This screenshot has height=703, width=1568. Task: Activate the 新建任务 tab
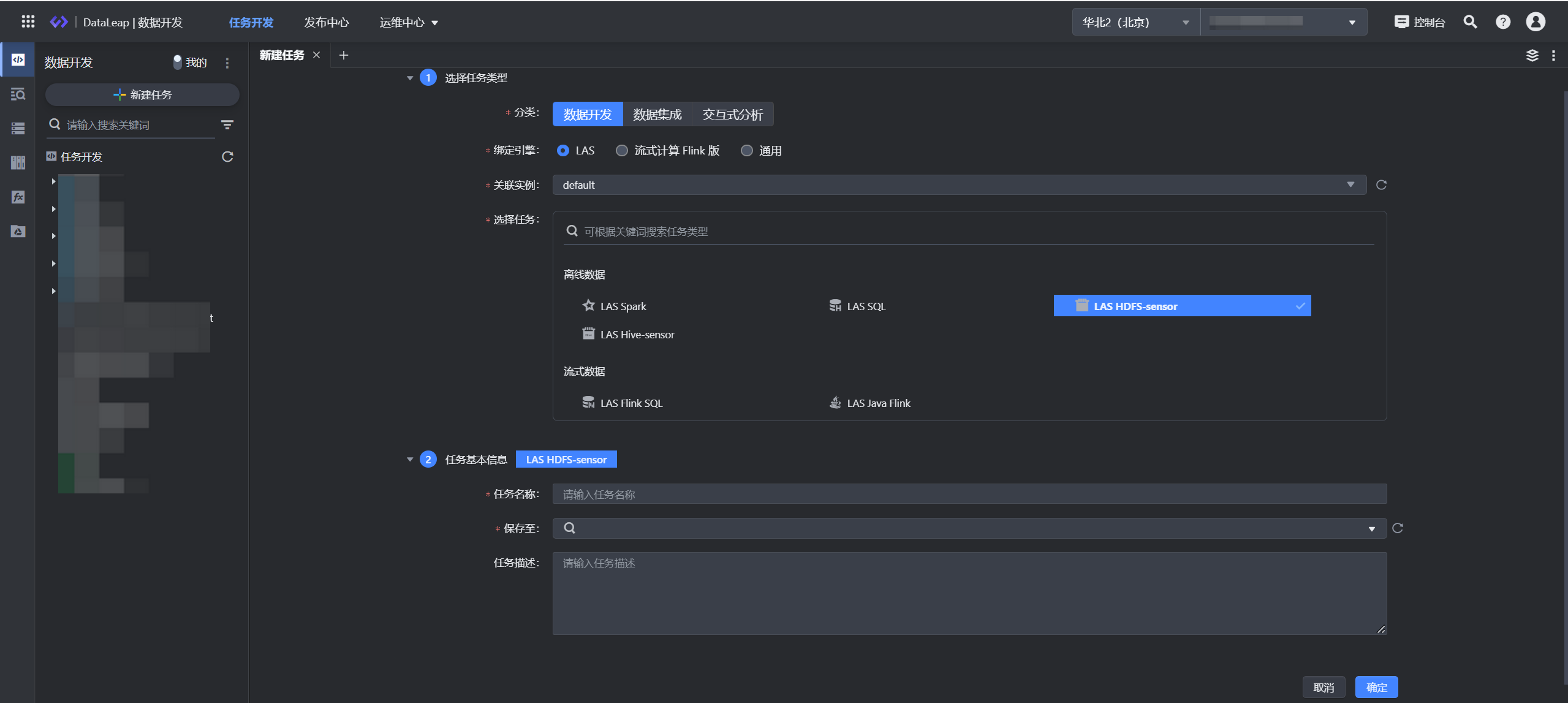tap(282, 55)
